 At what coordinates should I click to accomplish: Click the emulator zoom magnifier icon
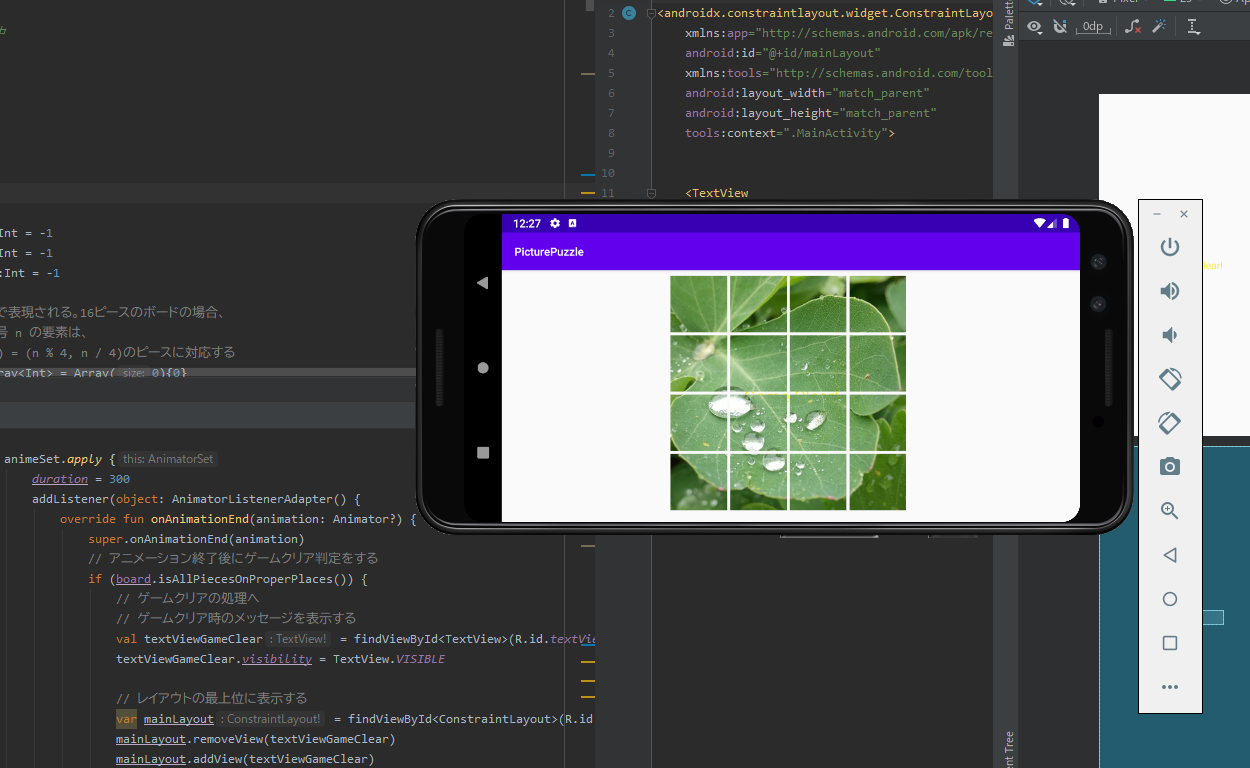(1169, 510)
